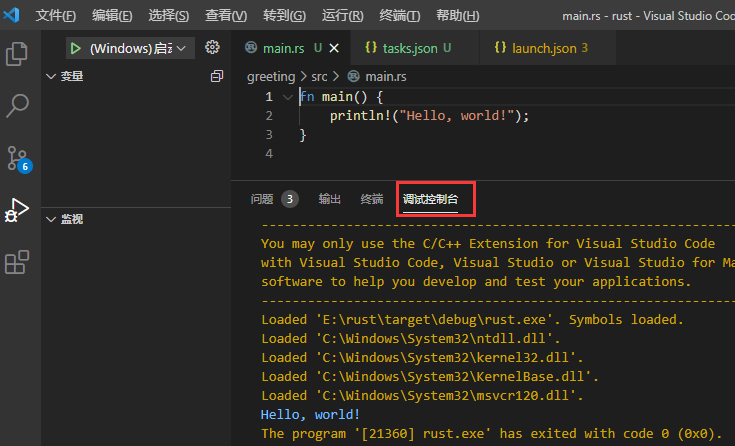Click the collapse all icon in 变量 section
Image resolution: width=735 pixels, height=446 pixels.
[x=217, y=77]
